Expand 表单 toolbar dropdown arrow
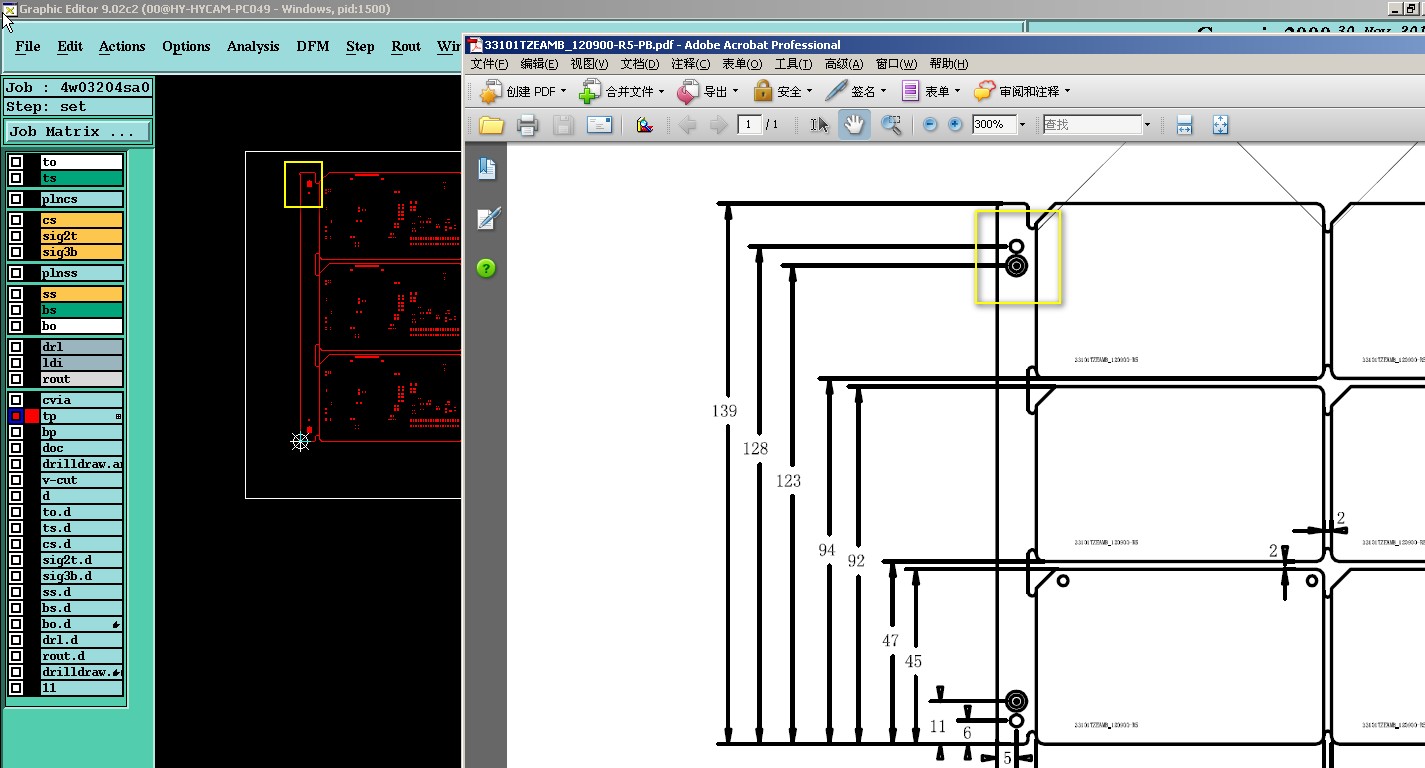This screenshot has height=768, width=1425. pos(958,92)
